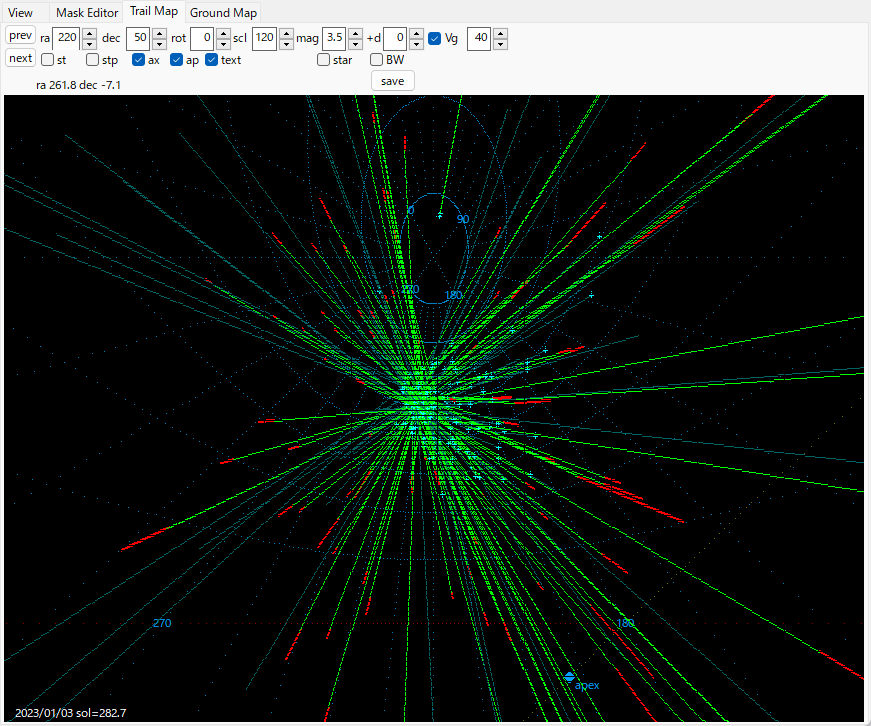The width and height of the screenshot is (871, 726).
Task: Increase the ra value with up arrow
Action: click(89, 33)
